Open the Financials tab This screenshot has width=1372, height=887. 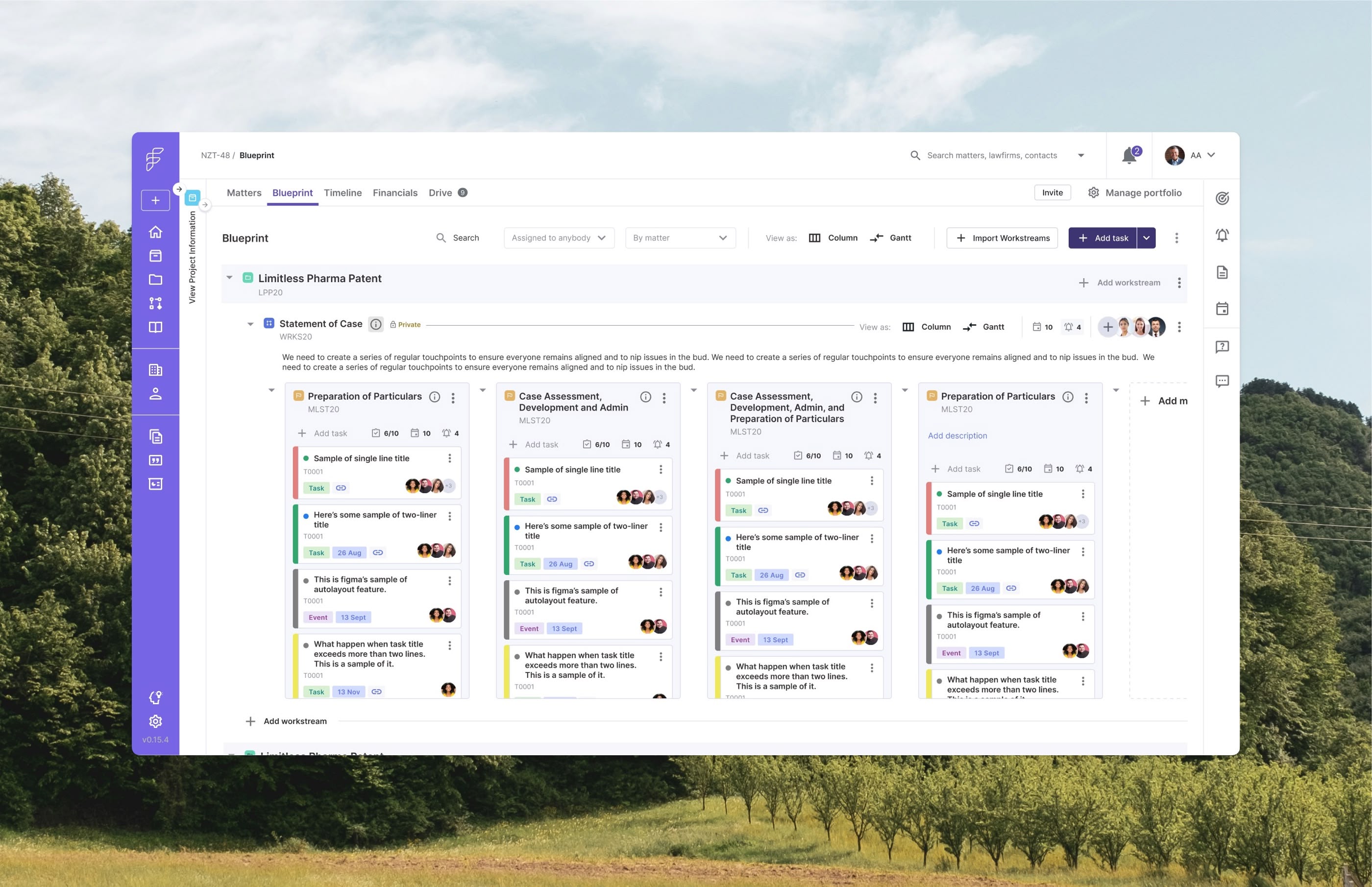point(395,193)
